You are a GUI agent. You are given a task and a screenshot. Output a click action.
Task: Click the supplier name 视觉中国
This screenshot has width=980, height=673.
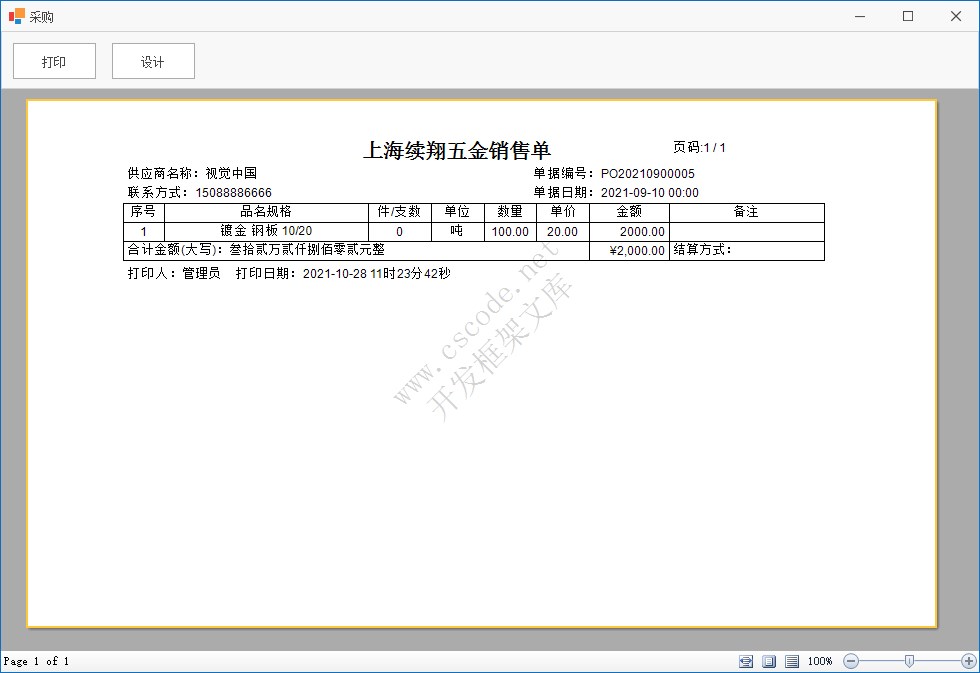coord(231,173)
